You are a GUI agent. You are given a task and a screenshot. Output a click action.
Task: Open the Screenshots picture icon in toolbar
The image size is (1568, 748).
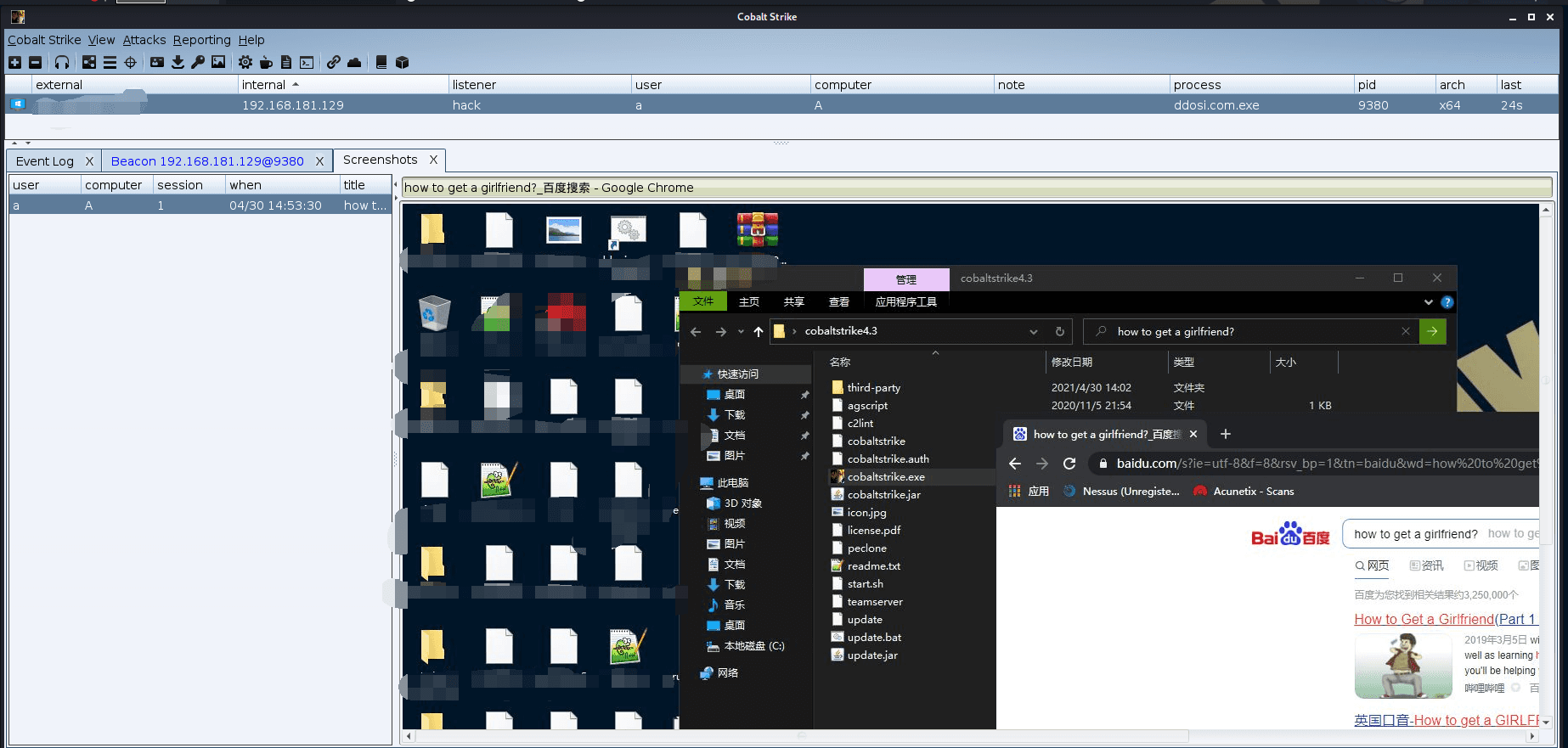(218, 62)
